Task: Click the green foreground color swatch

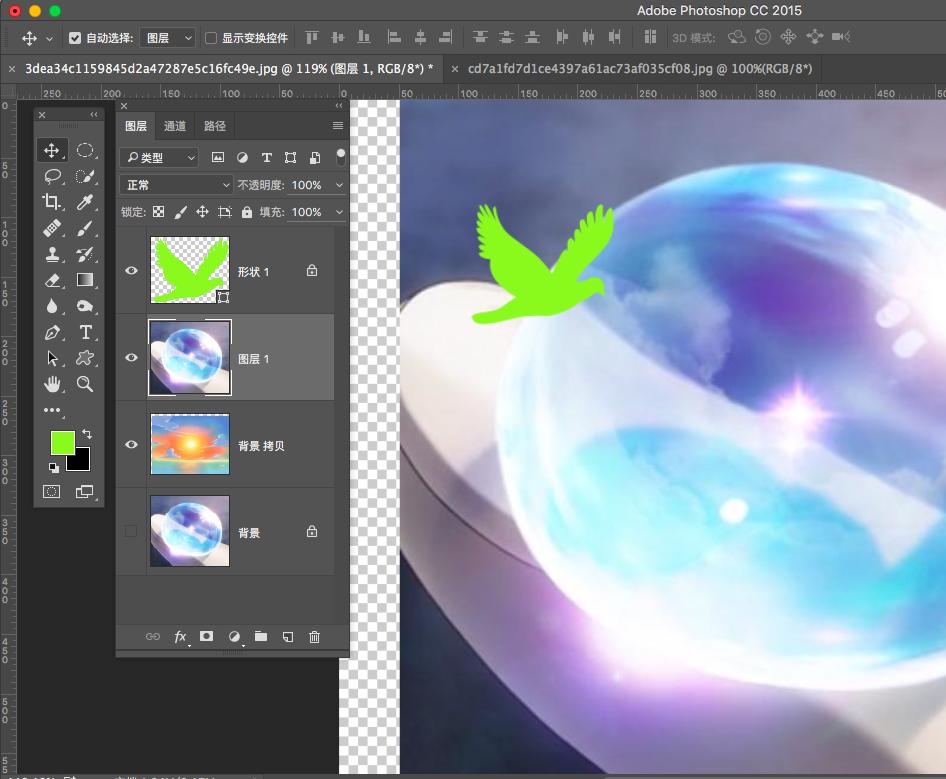Action: coord(62,441)
